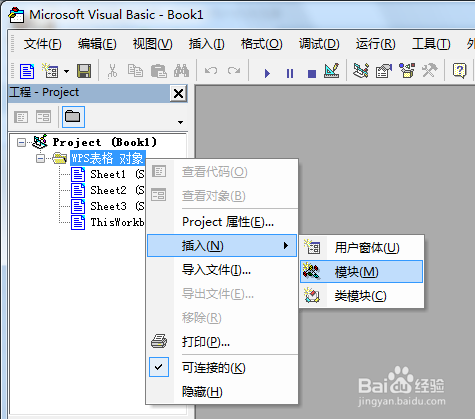Open Project panel toolbar options arrow

(x=180, y=122)
